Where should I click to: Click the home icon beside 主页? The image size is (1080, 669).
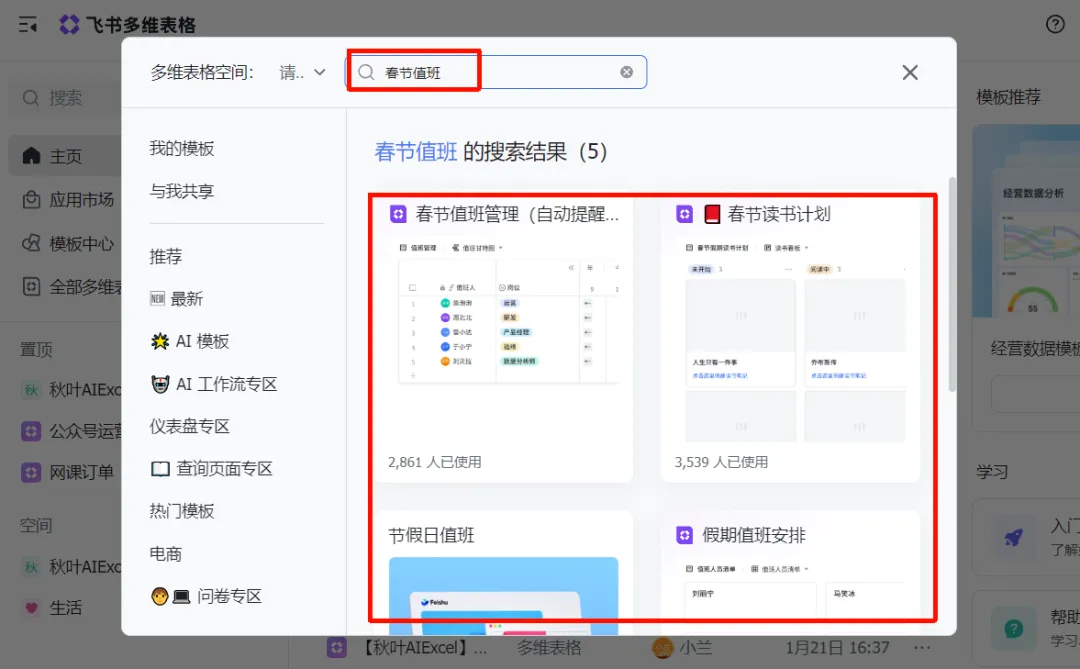tap(31, 156)
